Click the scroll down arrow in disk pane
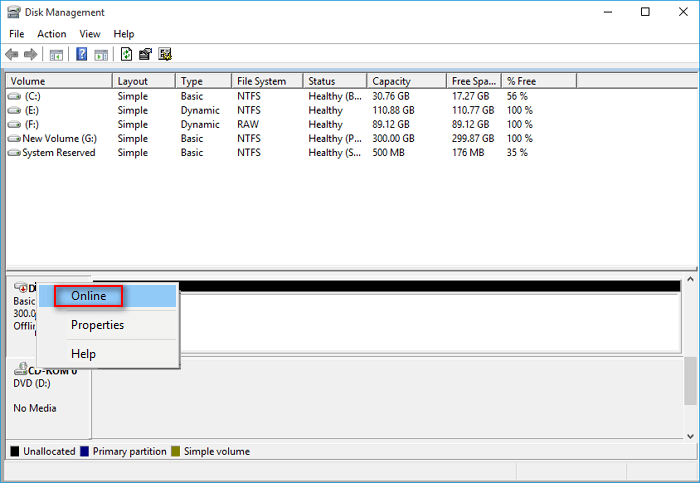The height and width of the screenshot is (483, 700). [x=689, y=435]
